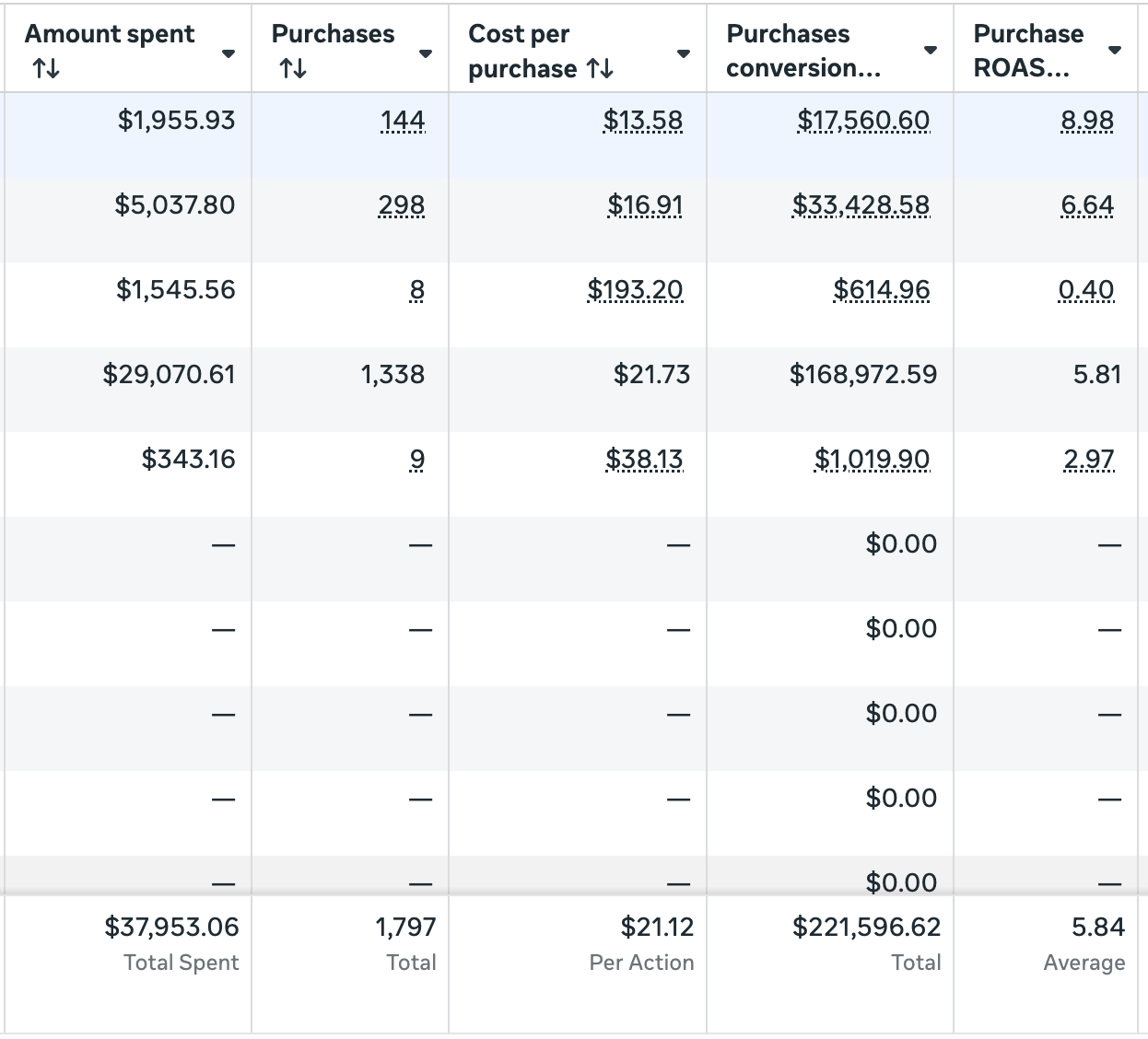Click the $17,560.60 conversion value link
This screenshot has width=1148, height=1039.
coord(863,121)
